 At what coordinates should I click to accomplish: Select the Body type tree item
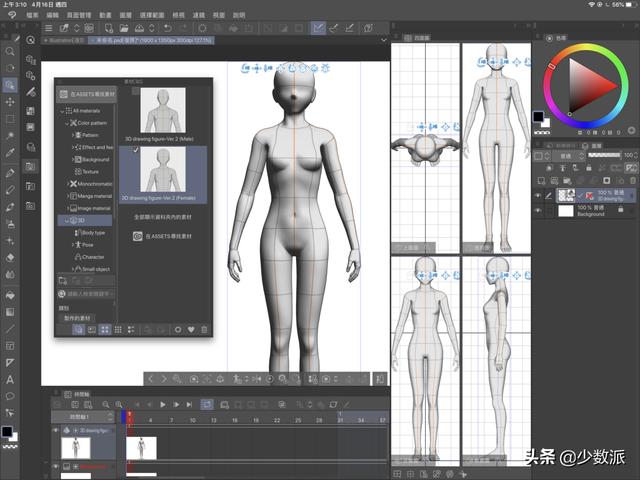(x=89, y=233)
